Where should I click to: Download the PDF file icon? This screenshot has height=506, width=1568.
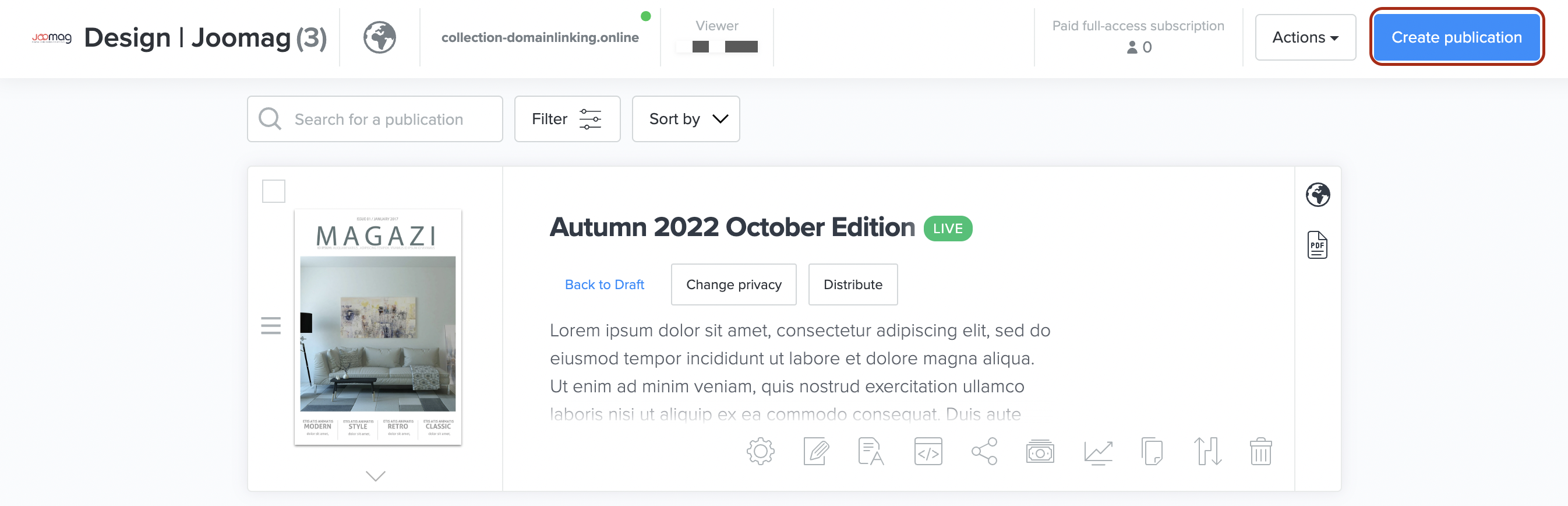pos(1317,245)
